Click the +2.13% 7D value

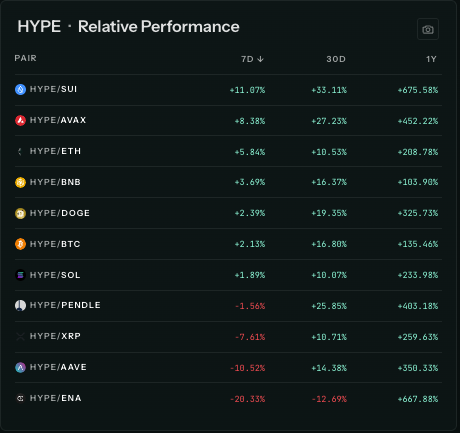pos(250,244)
